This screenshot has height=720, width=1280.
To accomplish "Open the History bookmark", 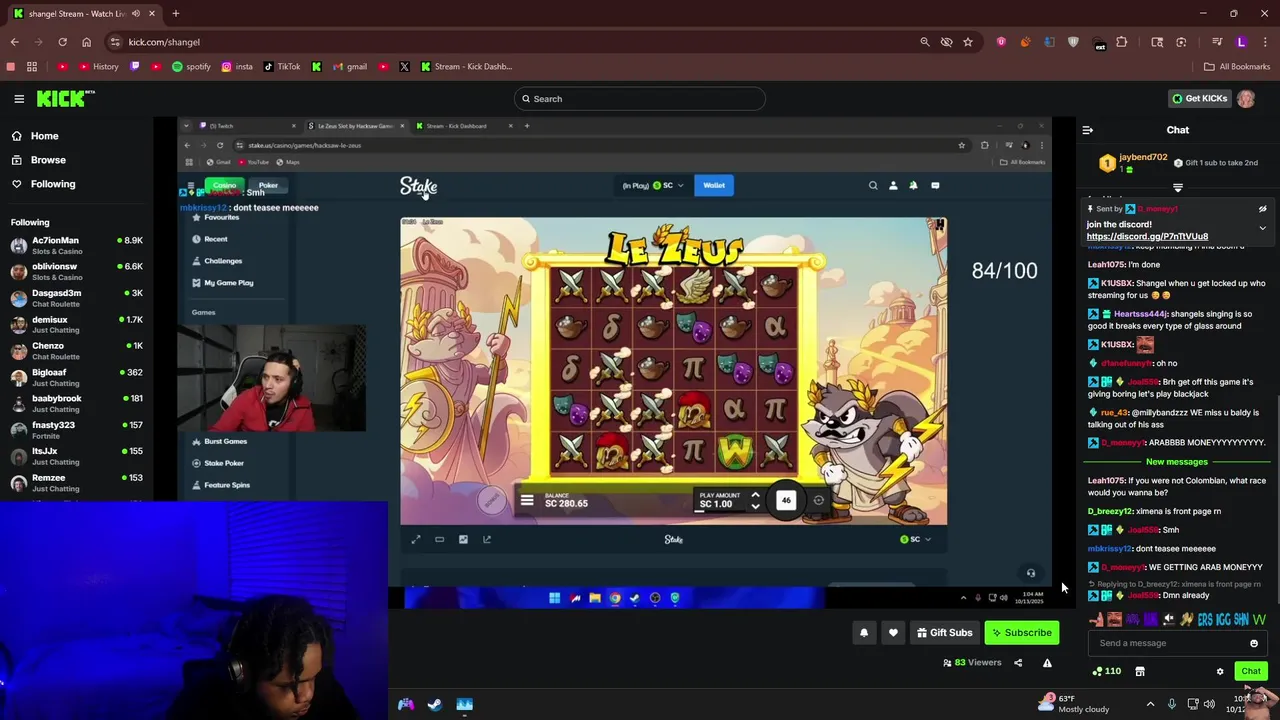I will (97, 67).
